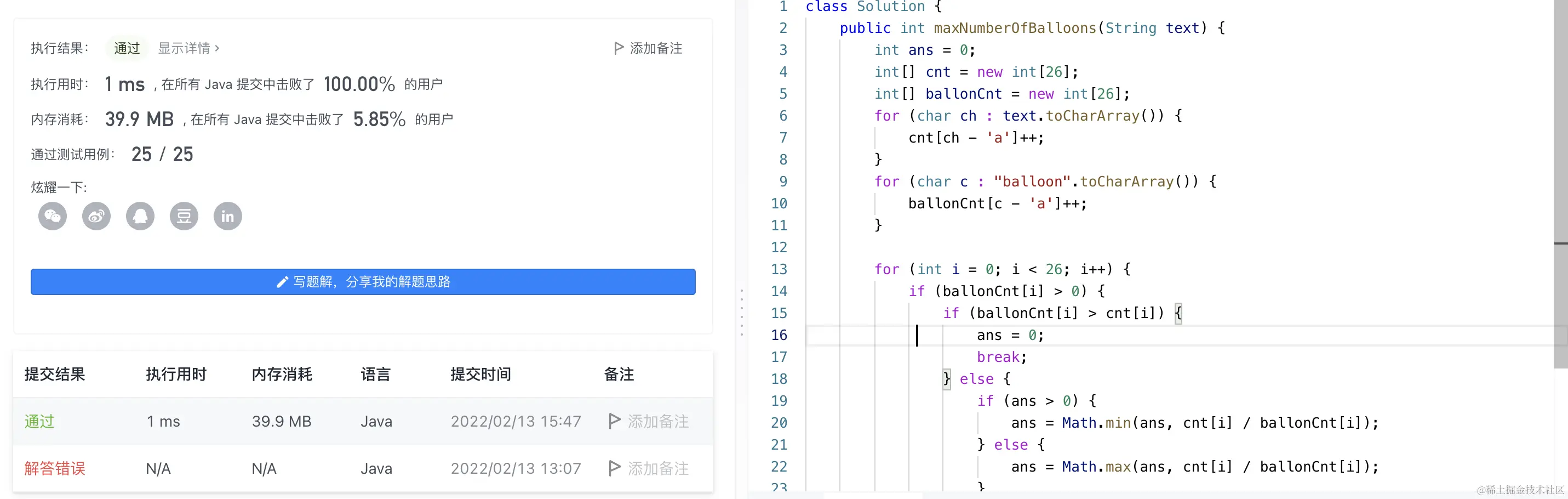
Task: Click the code editor vertical scrollbar
Action: (1561, 184)
